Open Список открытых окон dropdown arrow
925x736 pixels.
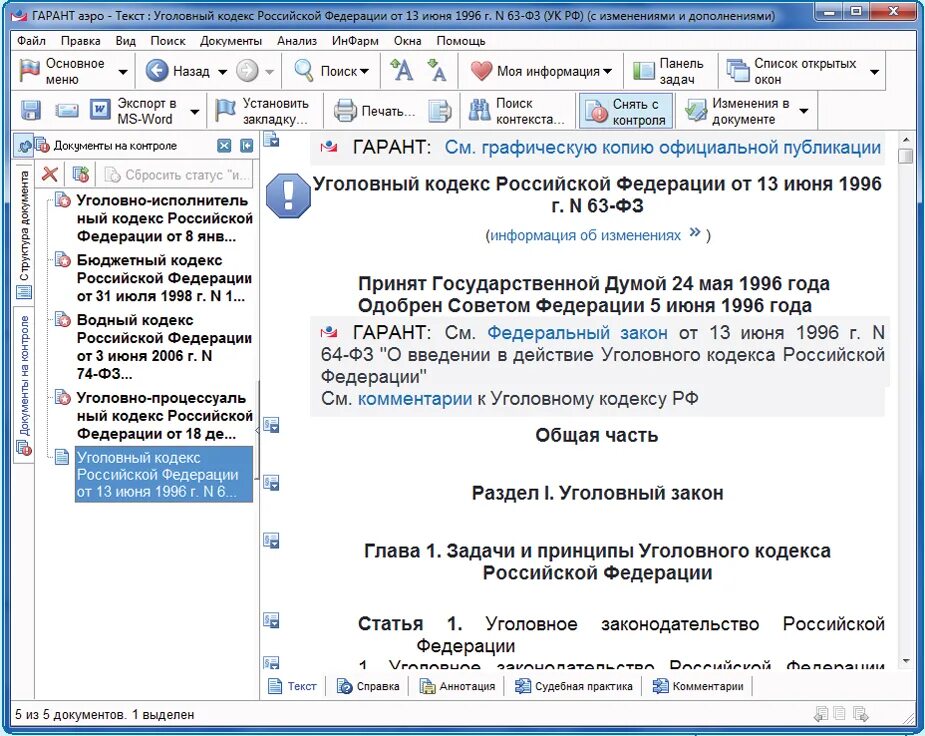(874, 72)
